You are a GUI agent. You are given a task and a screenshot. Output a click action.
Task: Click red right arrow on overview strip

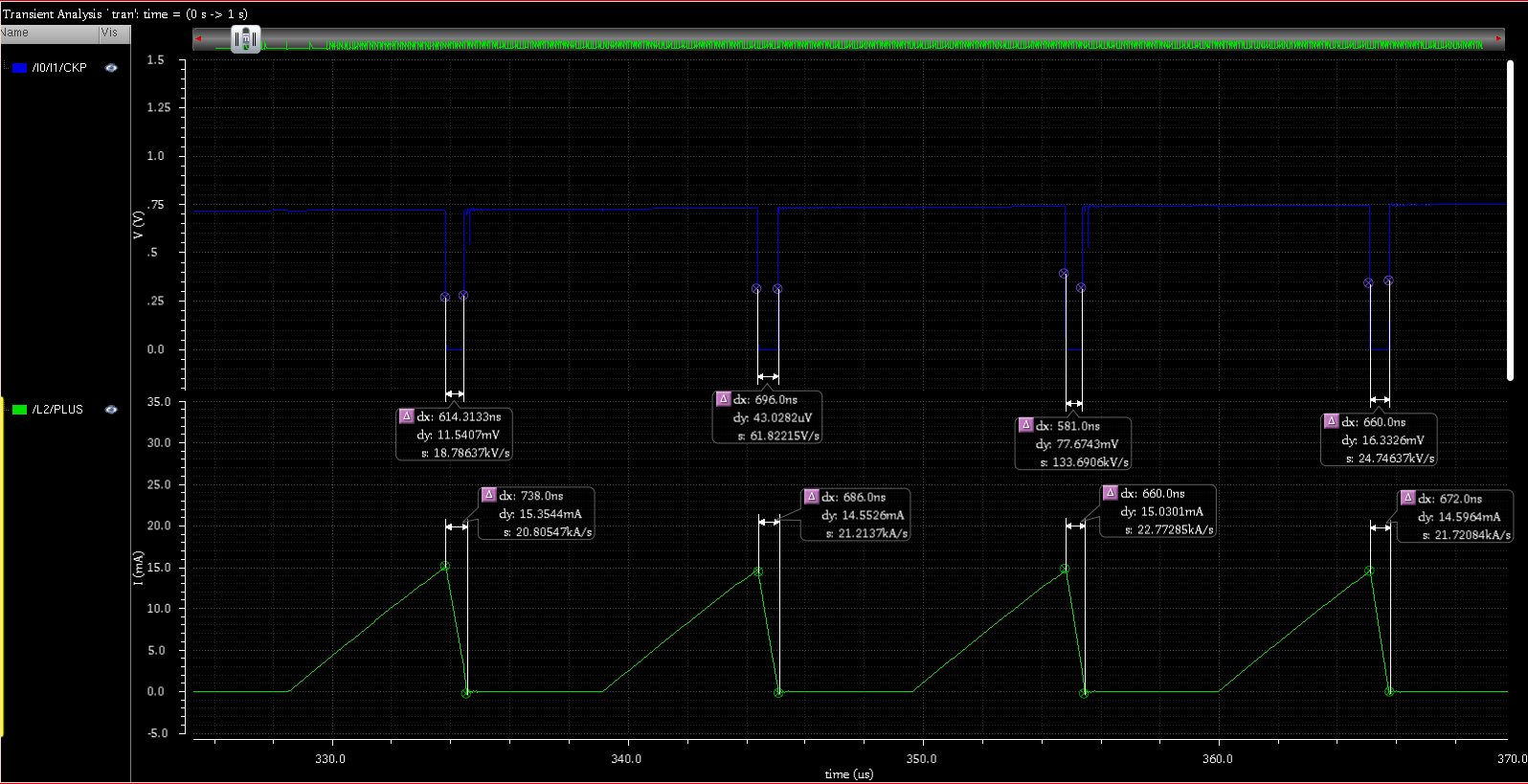pos(1498,39)
